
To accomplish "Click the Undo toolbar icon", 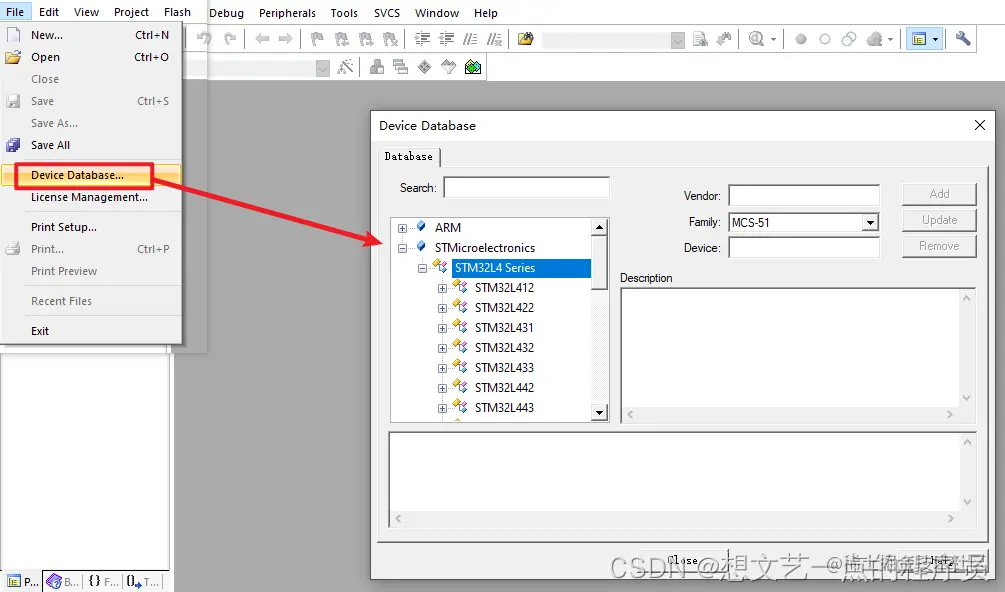I will [x=204, y=38].
